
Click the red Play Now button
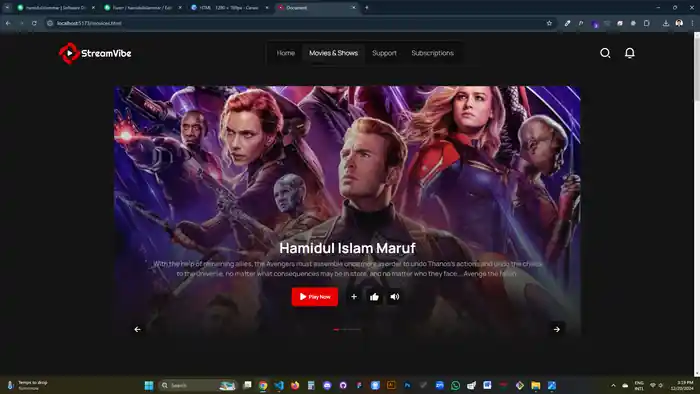(315, 297)
